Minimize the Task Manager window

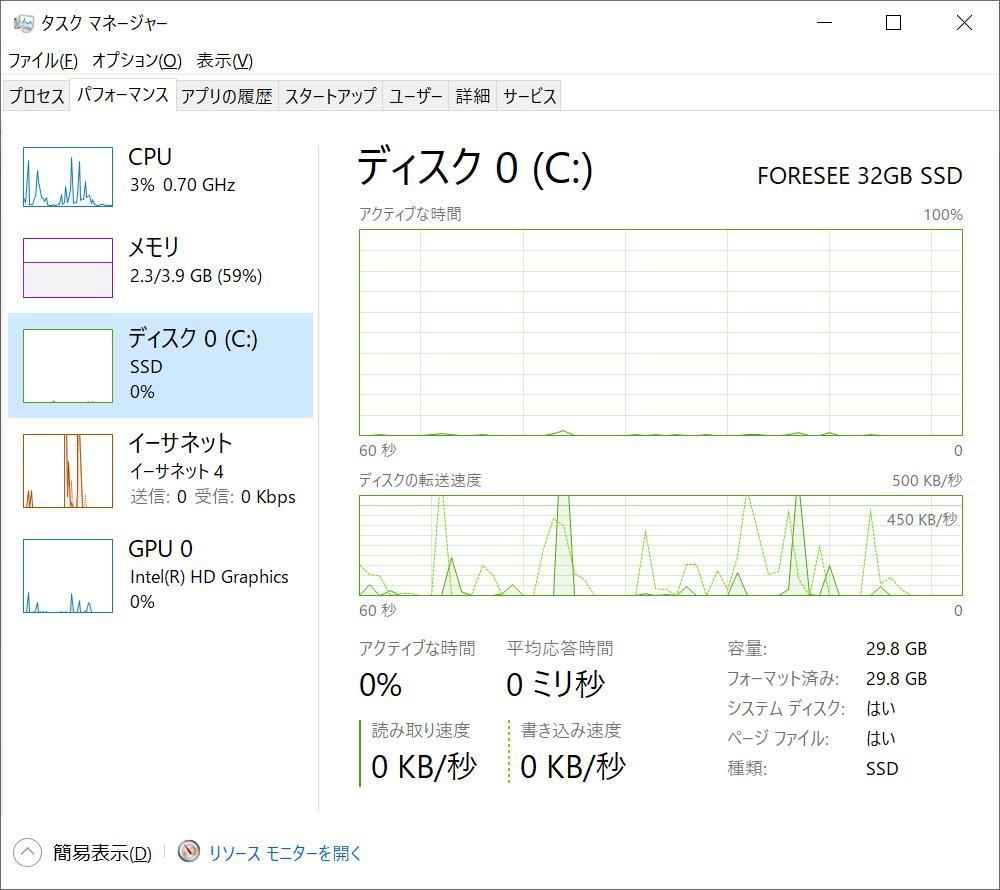[825, 23]
